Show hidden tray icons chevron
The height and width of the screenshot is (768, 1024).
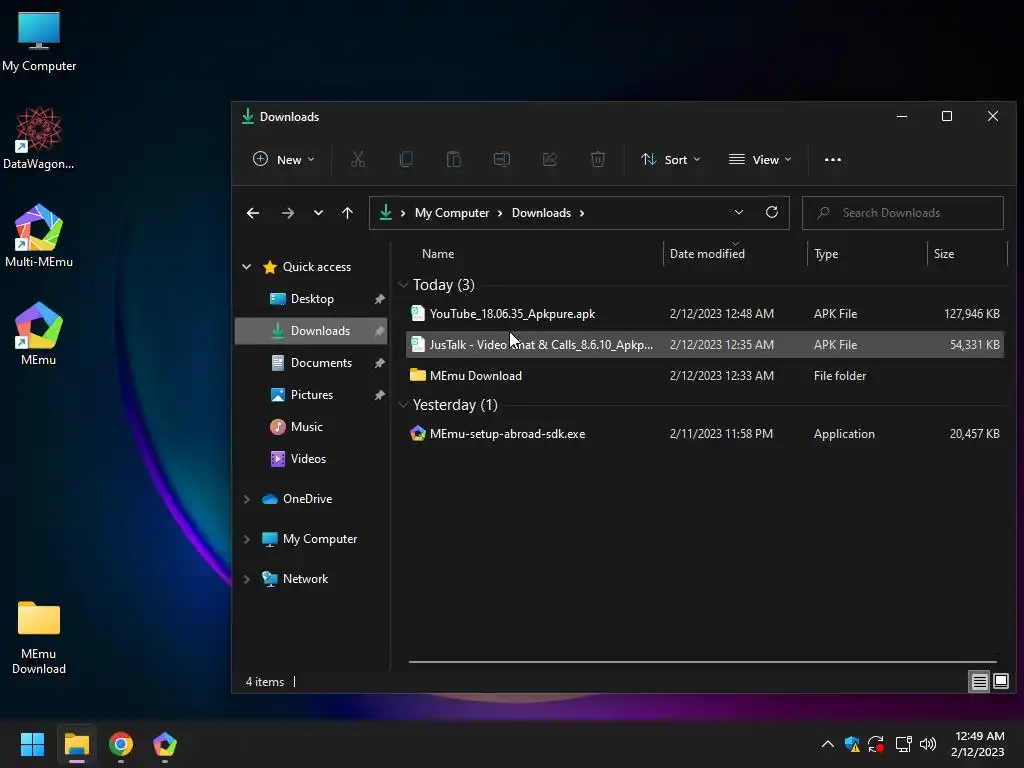[x=827, y=744]
